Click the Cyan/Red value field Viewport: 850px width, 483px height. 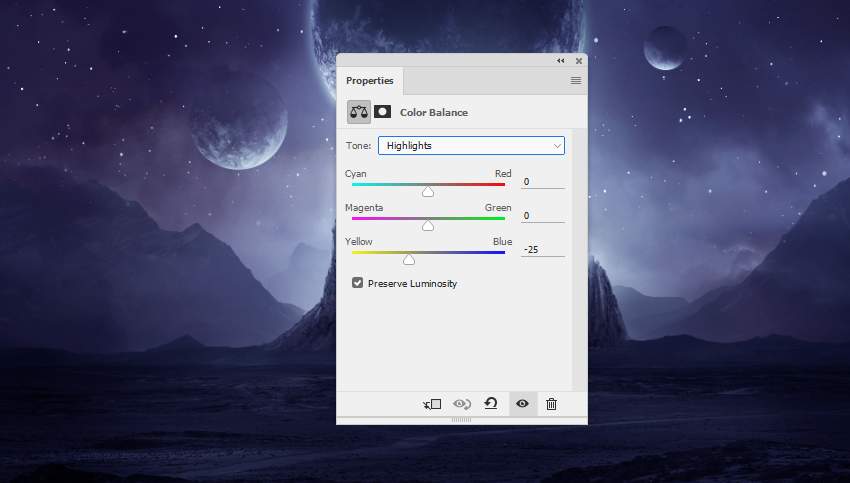543,182
